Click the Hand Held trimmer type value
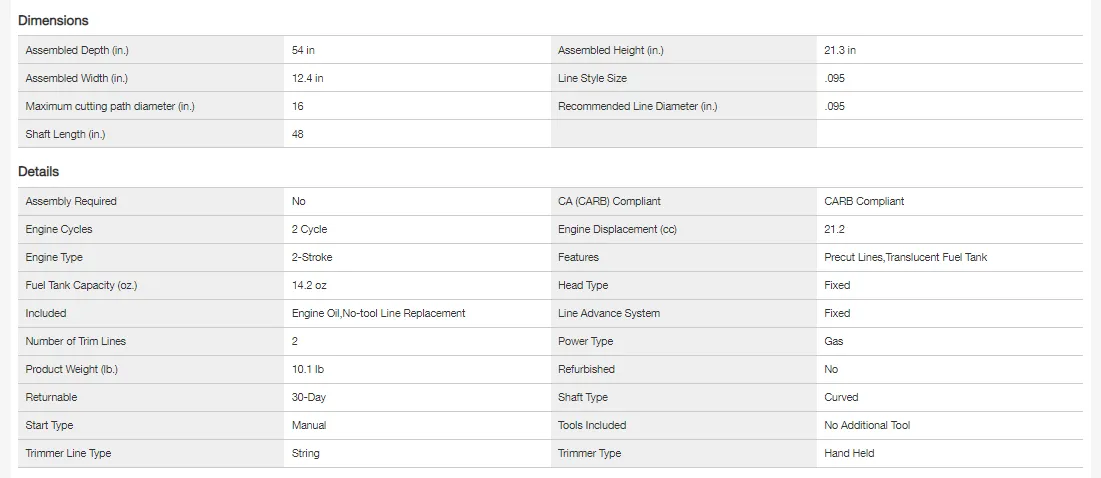This screenshot has width=1101, height=478. point(849,453)
